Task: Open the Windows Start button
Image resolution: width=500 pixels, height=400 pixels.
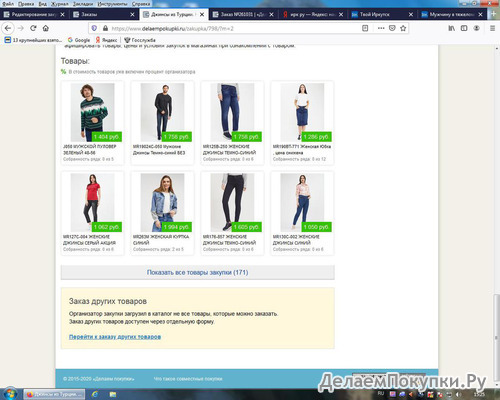Action: point(10,394)
